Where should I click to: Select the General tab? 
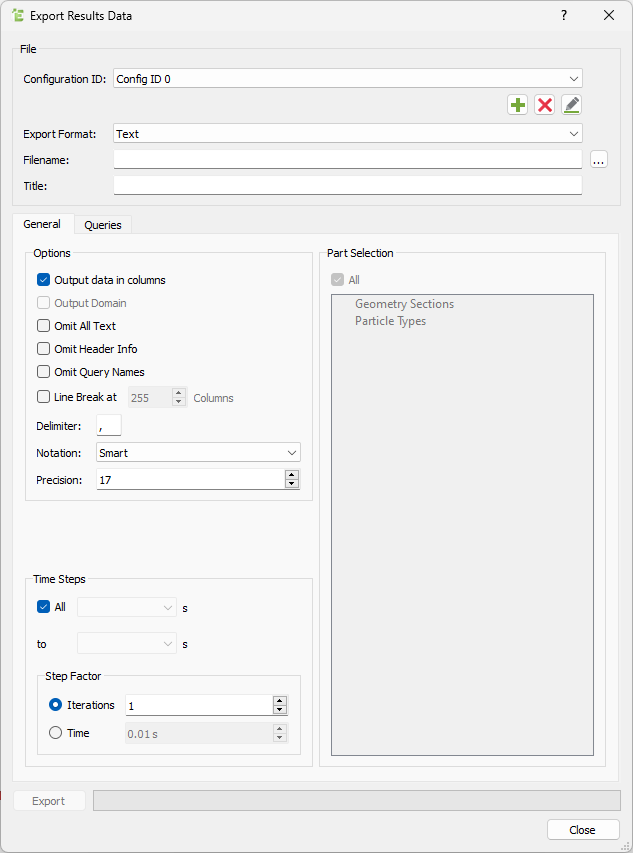[42, 224]
